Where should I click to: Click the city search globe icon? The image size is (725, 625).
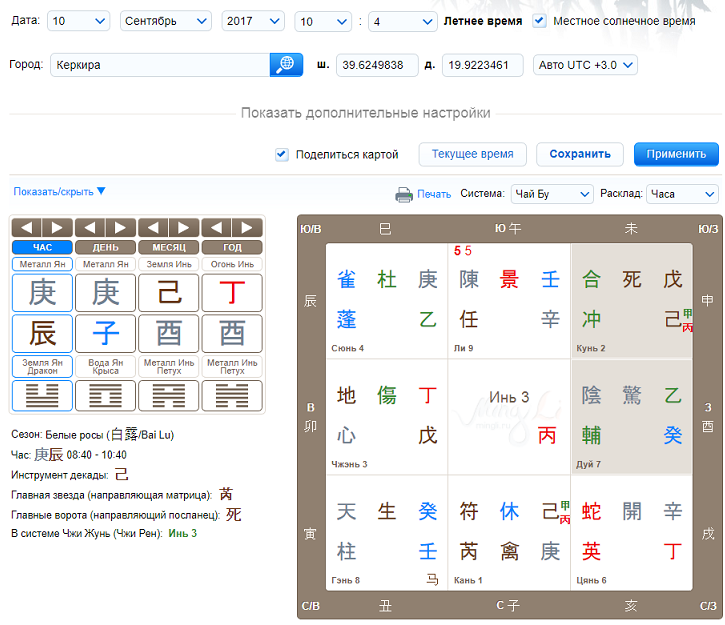(286, 65)
